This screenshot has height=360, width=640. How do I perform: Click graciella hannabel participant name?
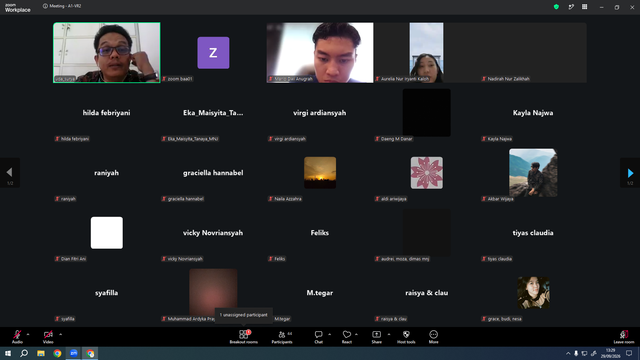tap(213, 173)
